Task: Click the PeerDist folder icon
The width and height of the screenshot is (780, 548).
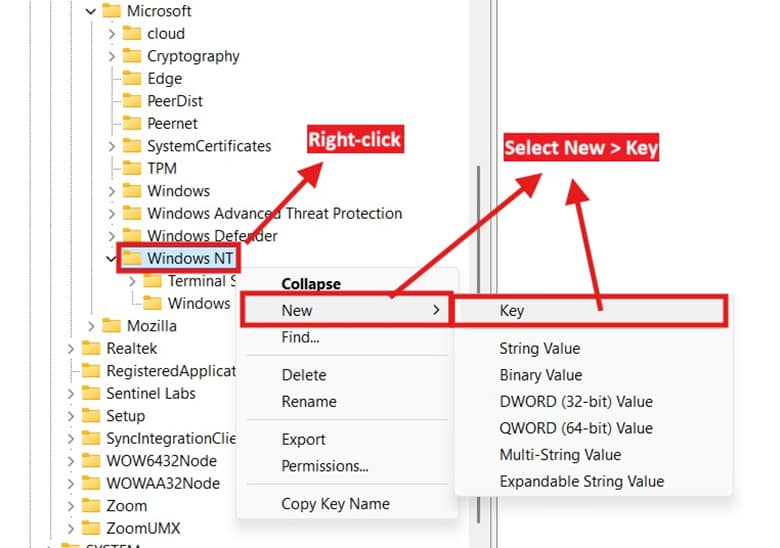Action: point(131,101)
